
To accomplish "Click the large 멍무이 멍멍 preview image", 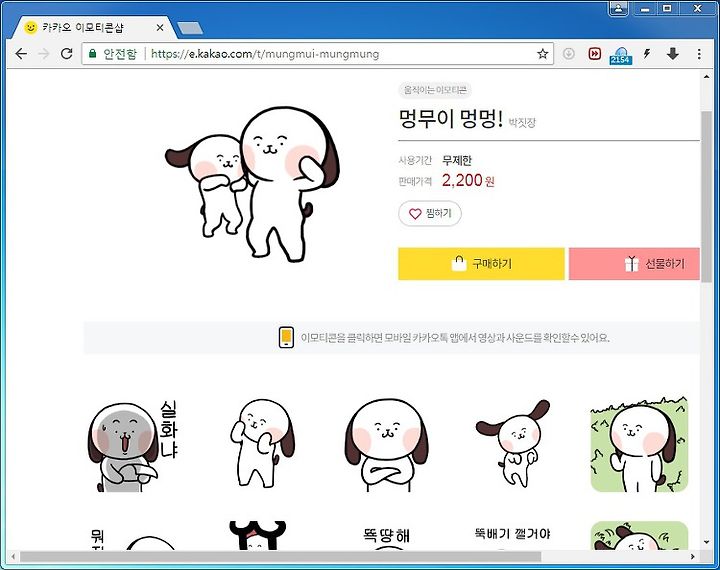I will (252, 185).
